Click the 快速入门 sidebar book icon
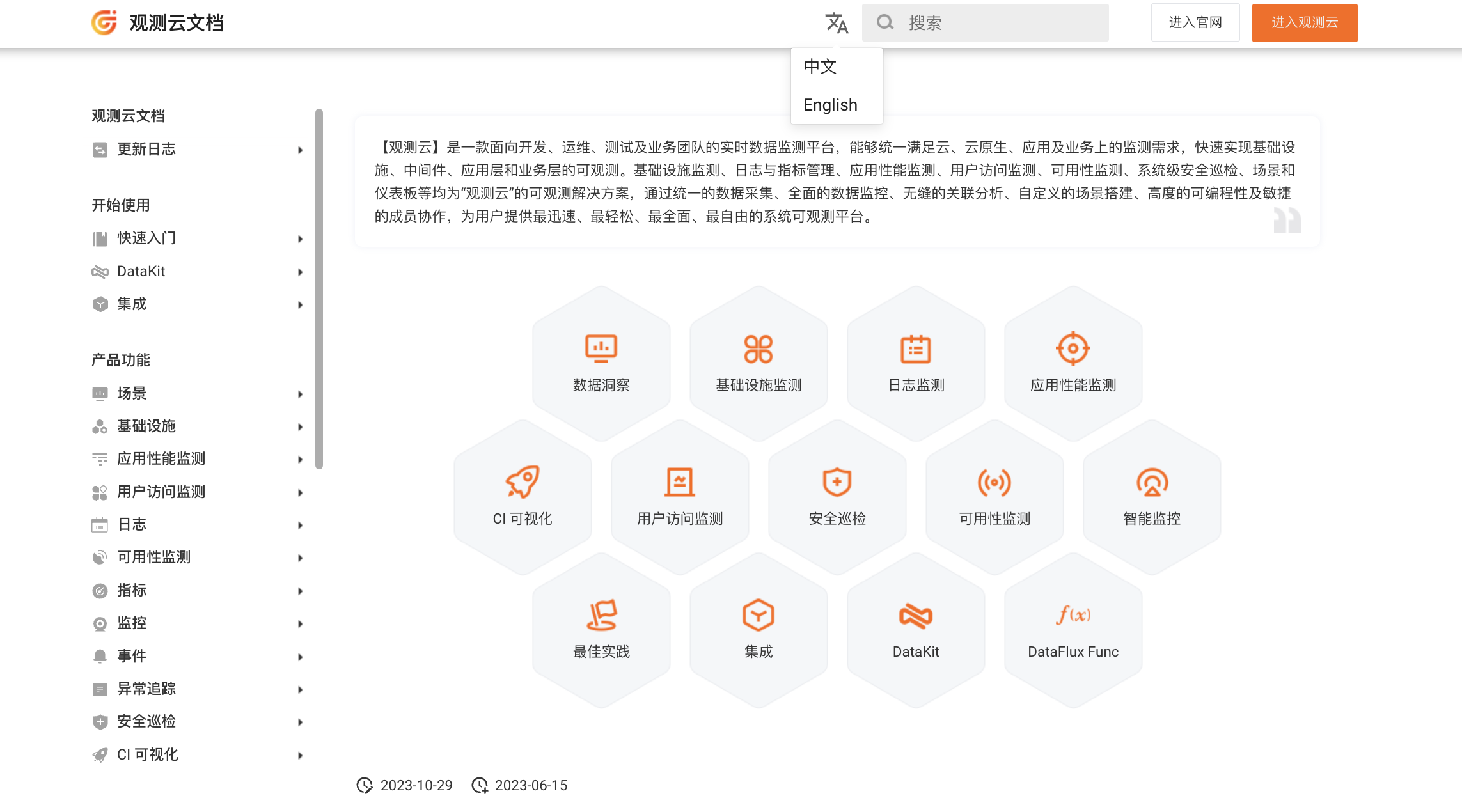This screenshot has height=812, width=1462. tap(100, 238)
